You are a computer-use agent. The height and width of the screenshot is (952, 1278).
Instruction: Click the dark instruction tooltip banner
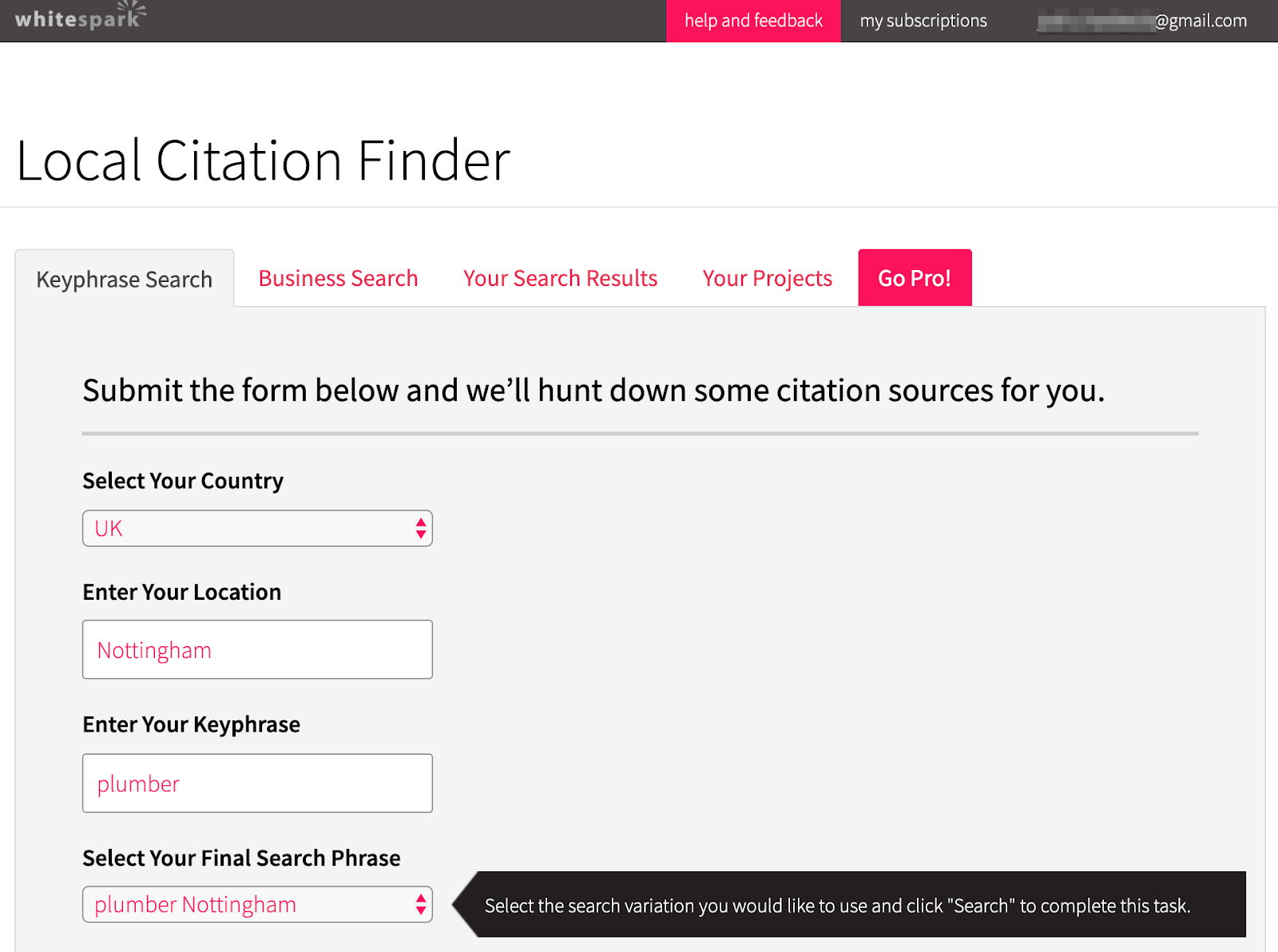837,905
